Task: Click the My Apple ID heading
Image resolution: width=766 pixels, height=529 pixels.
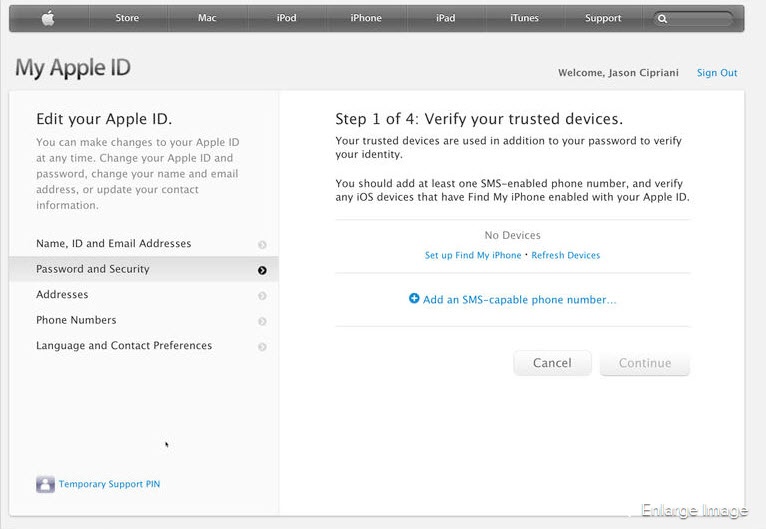Action: point(73,68)
